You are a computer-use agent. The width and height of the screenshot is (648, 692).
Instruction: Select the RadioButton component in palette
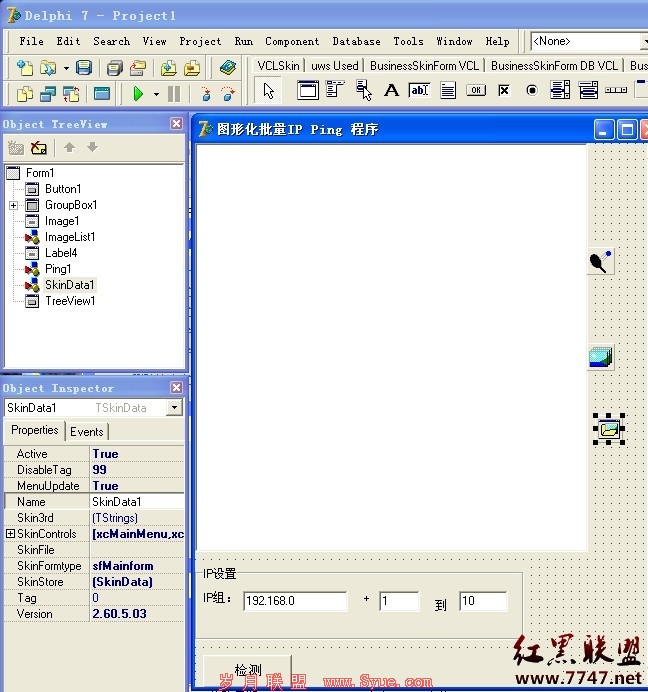point(532,90)
